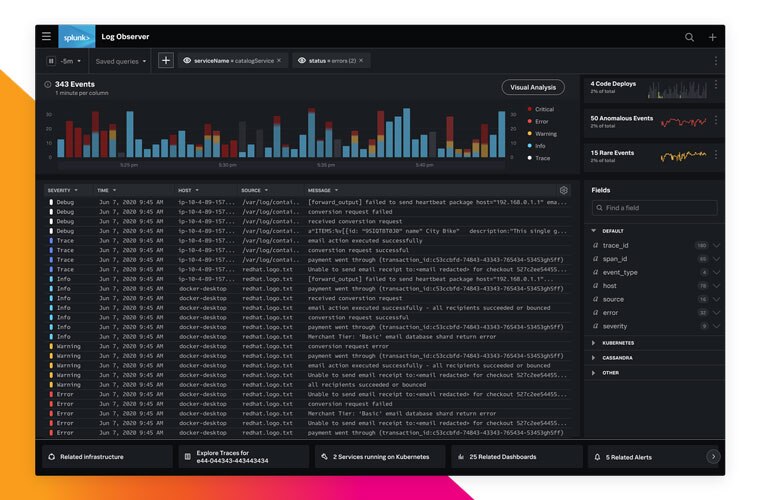This screenshot has width=760, height=500.
Task: Open the hamburger navigation menu
Action: tap(46, 37)
